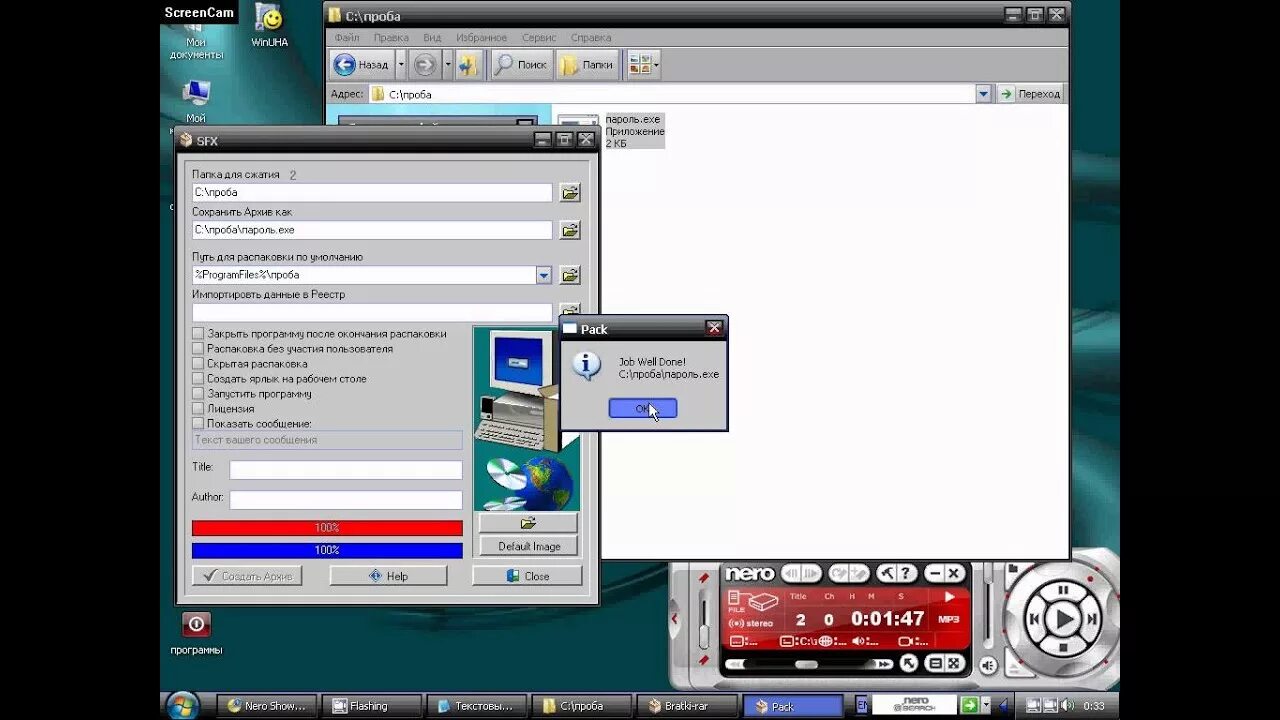
Task: Click the Title input field in SFX
Action: click(x=346, y=470)
